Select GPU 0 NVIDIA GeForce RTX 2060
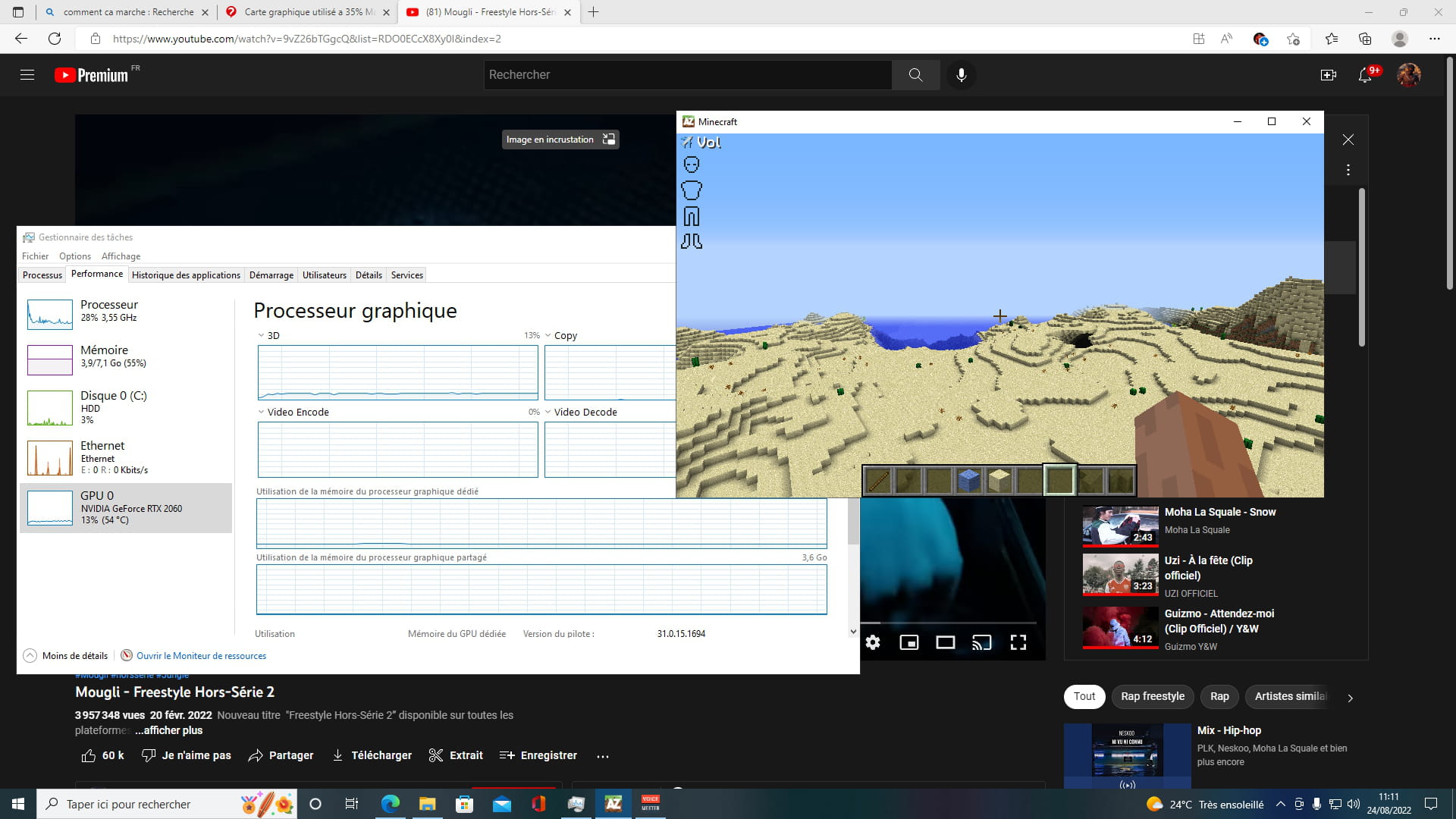1456x819 pixels. (126, 507)
